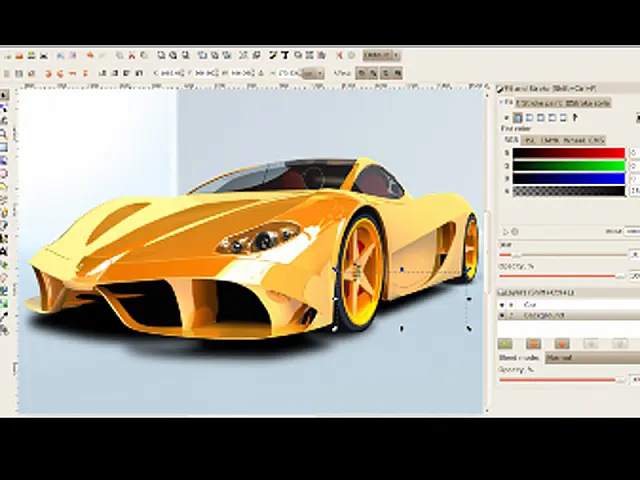
Task: Toggle first Affect option (scale stroke width)
Action: pyautogui.click(x=361, y=73)
